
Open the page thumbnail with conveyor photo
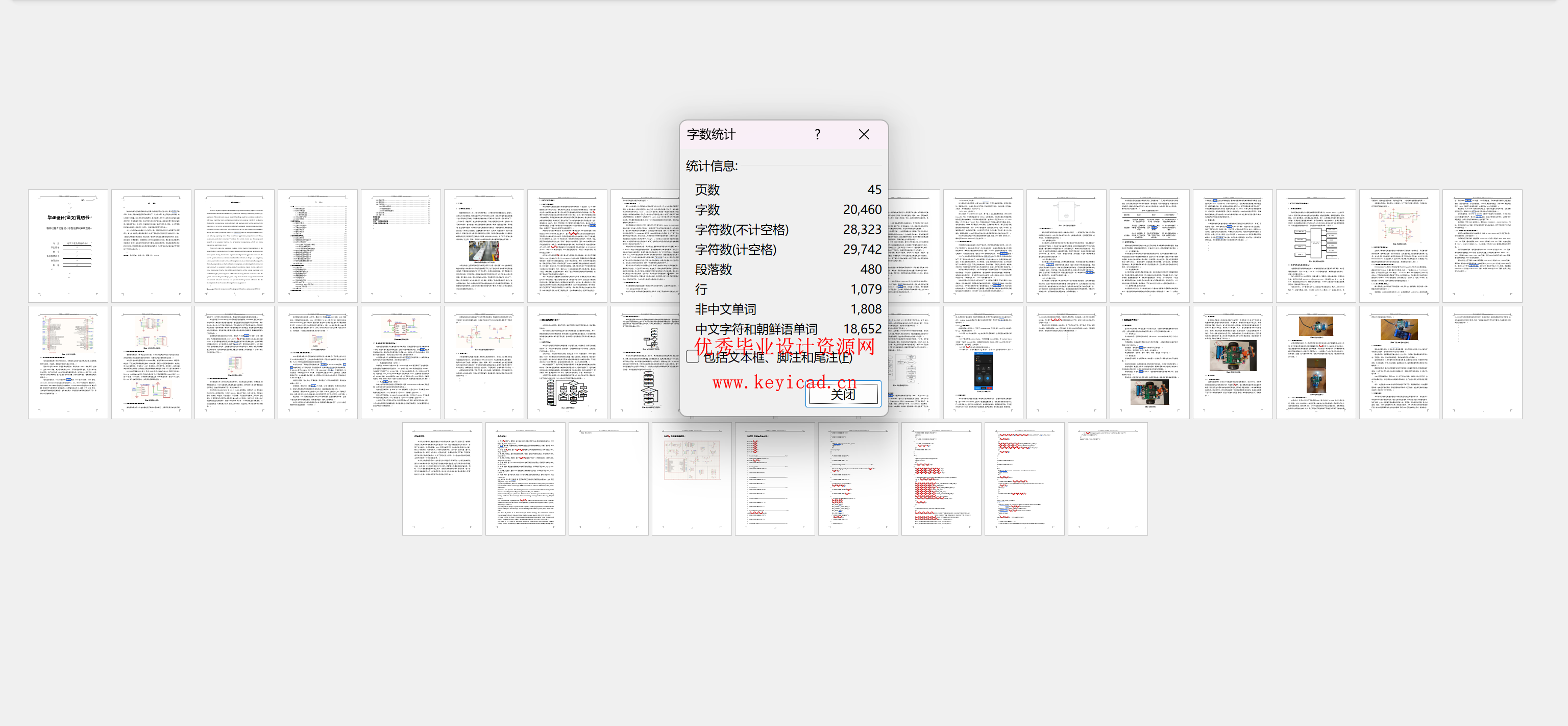[x=484, y=246]
